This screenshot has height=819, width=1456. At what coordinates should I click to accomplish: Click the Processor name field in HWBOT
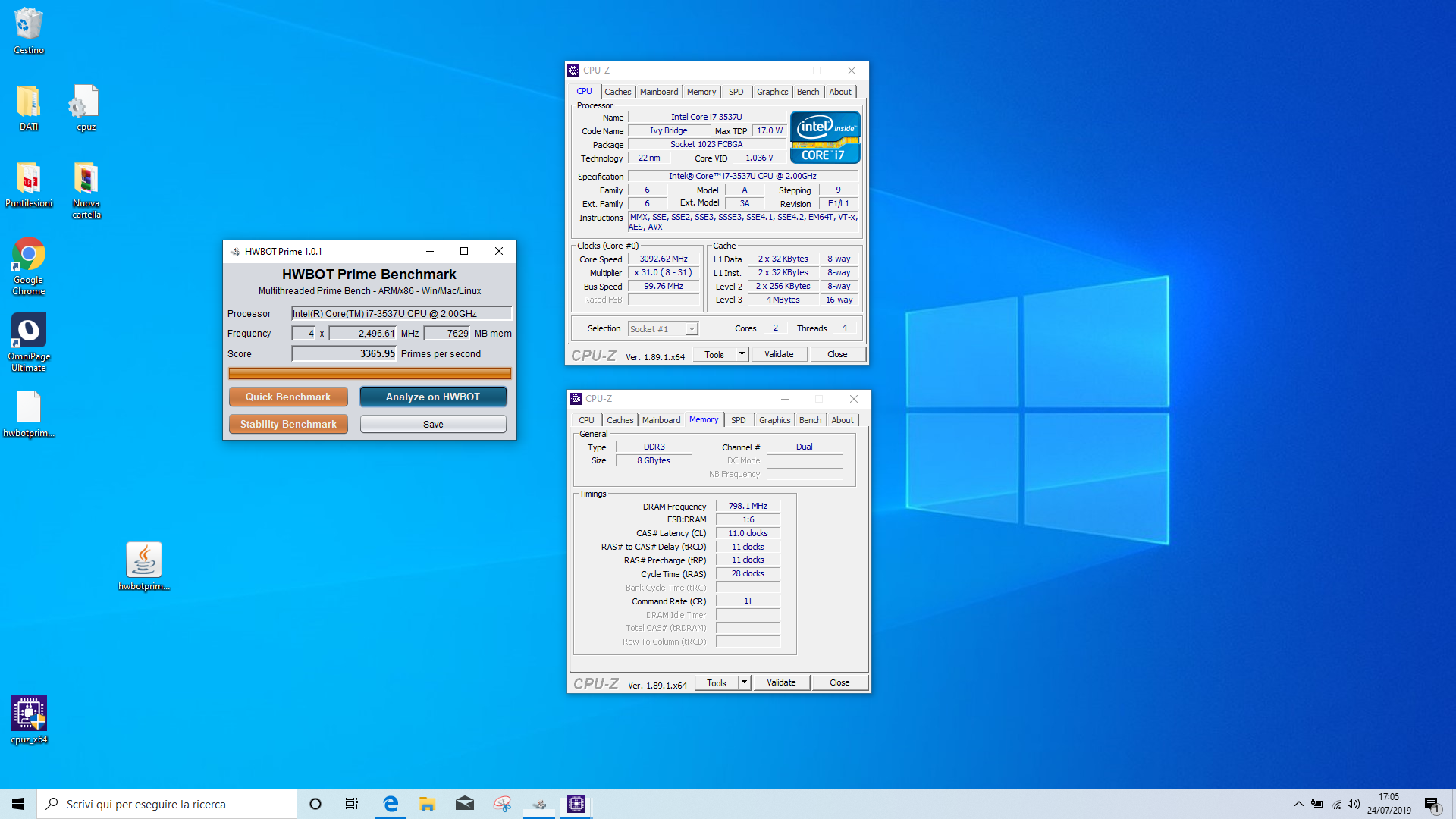click(x=402, y=313)
